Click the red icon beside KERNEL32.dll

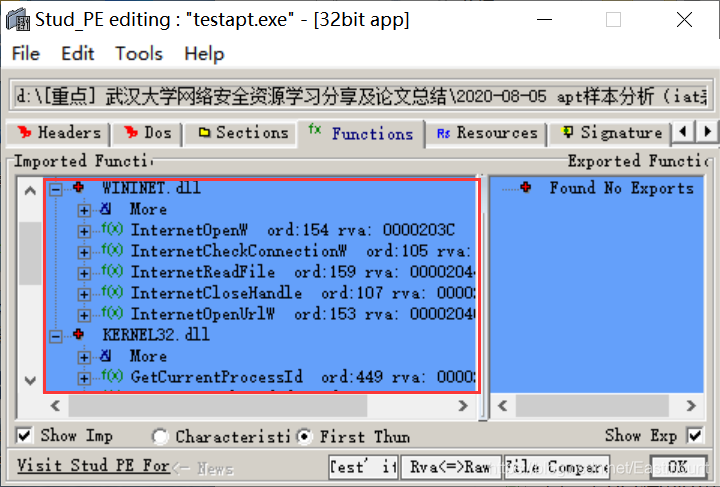[x=79, y=334]
